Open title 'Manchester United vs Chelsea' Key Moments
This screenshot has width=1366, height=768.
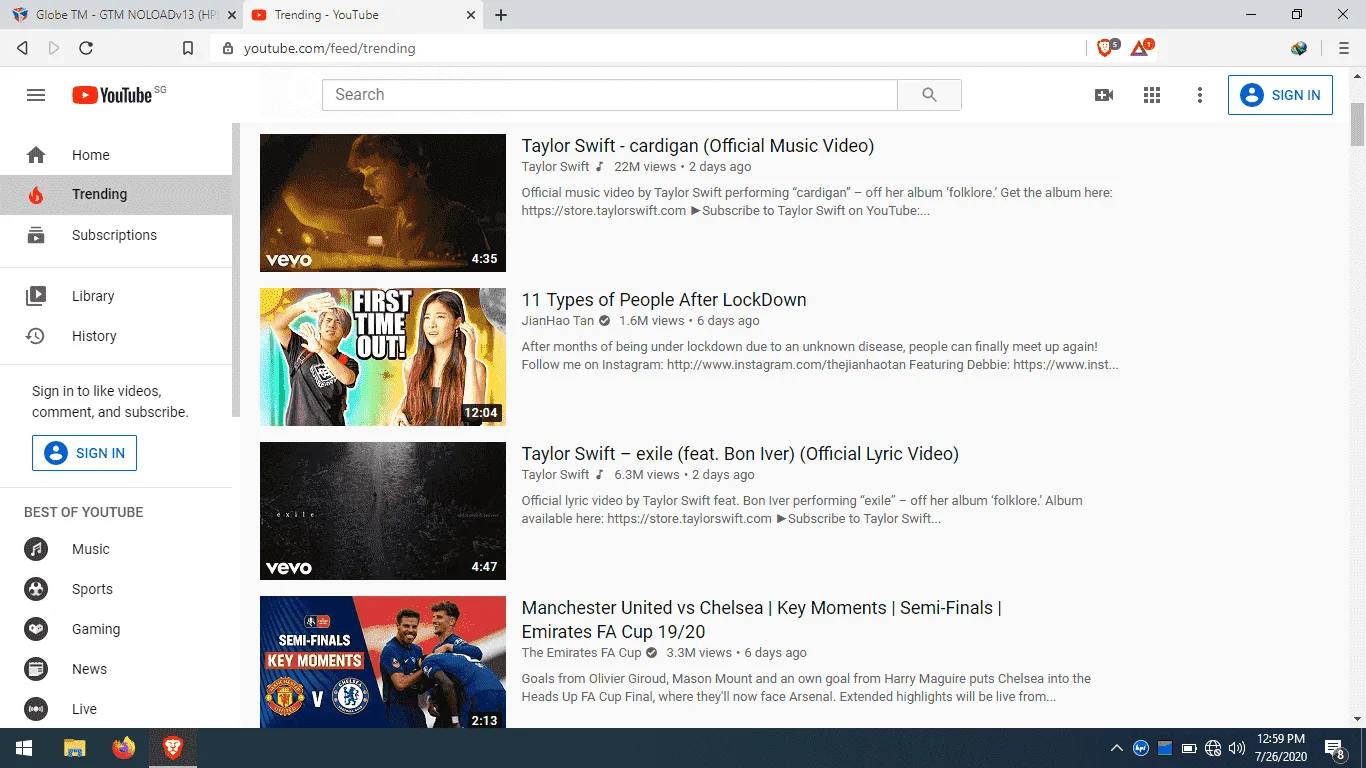[x=762, y=620]
